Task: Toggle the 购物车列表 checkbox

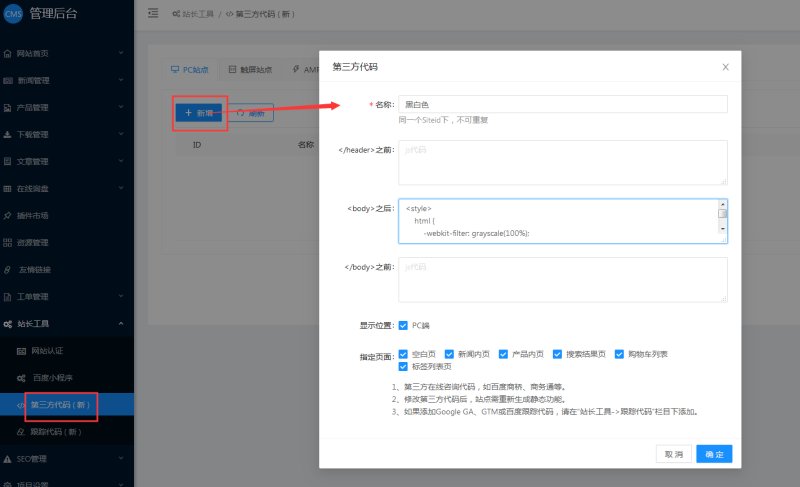Action: (x=620, y=354)
